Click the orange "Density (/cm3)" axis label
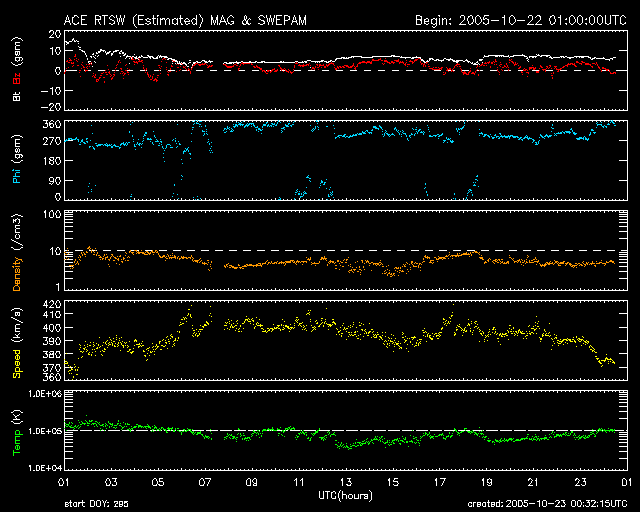This screenshot has height=512, width=640. 17,253
